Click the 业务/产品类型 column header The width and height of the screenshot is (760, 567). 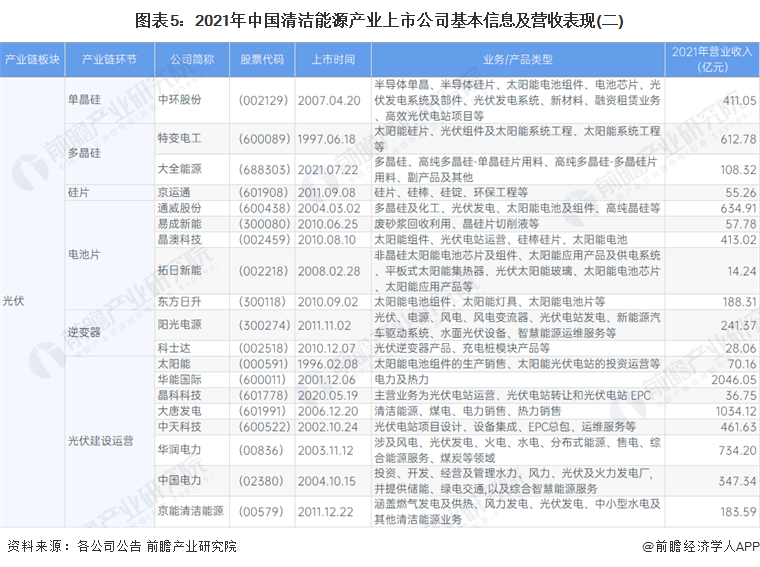point(518,60)
